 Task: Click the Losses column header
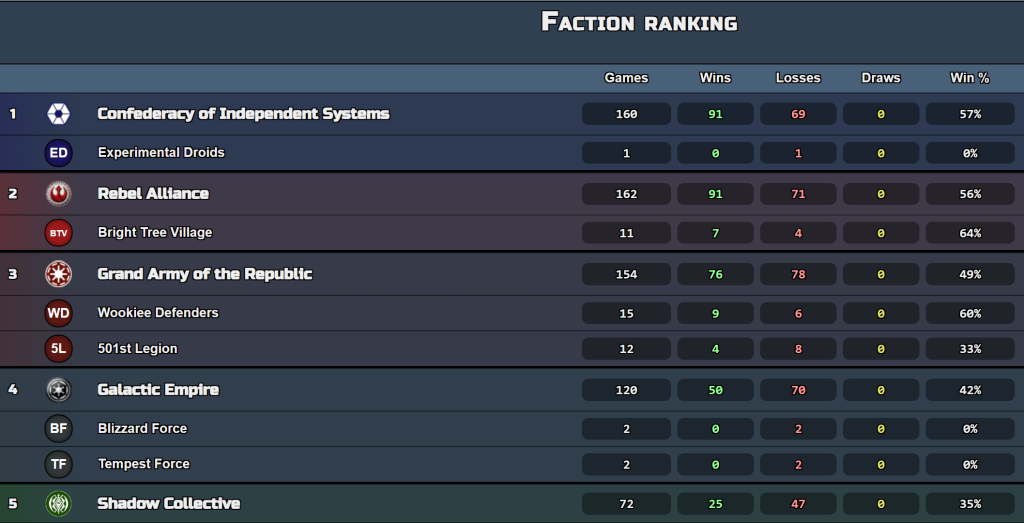click(798, 78)
